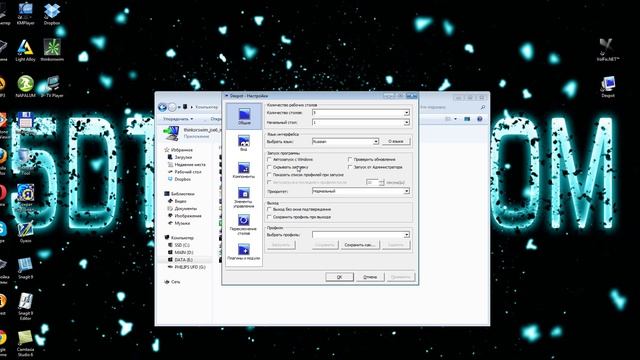This screenshot has width=640, height=360.
Task: Open IP-TV Player desktop shortcut
Action: coord(52,86)
